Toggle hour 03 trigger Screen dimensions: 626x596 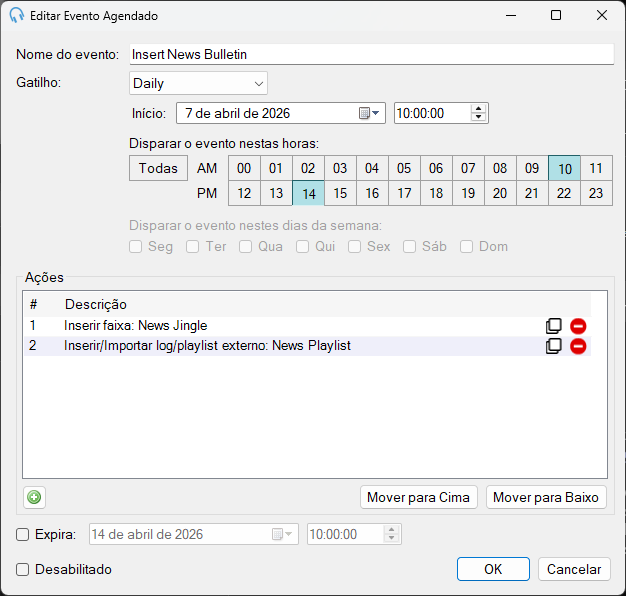pos(340,168)
